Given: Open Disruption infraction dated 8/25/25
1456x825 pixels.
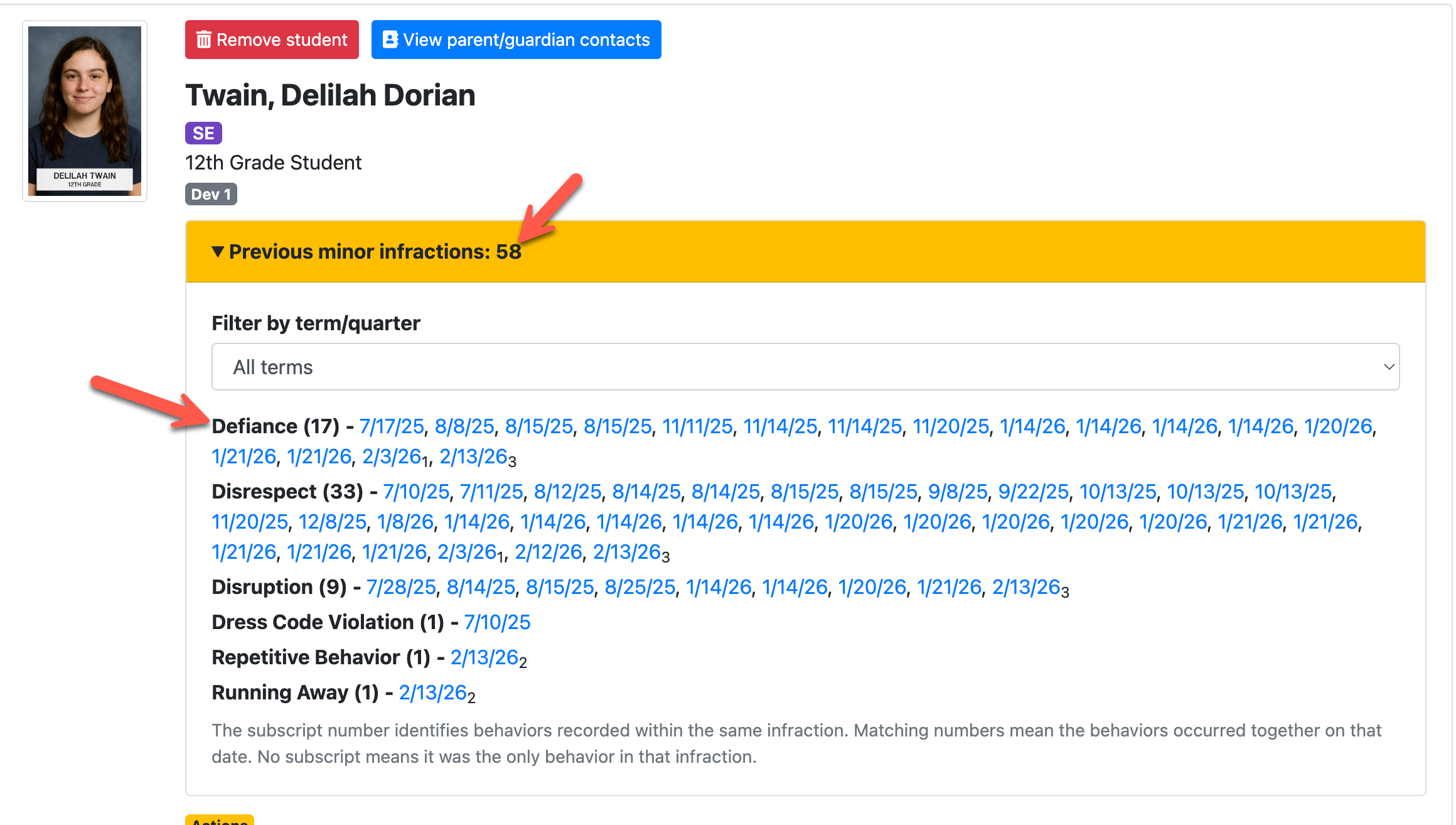Looking at the screenshot, I should pos(640,587).
